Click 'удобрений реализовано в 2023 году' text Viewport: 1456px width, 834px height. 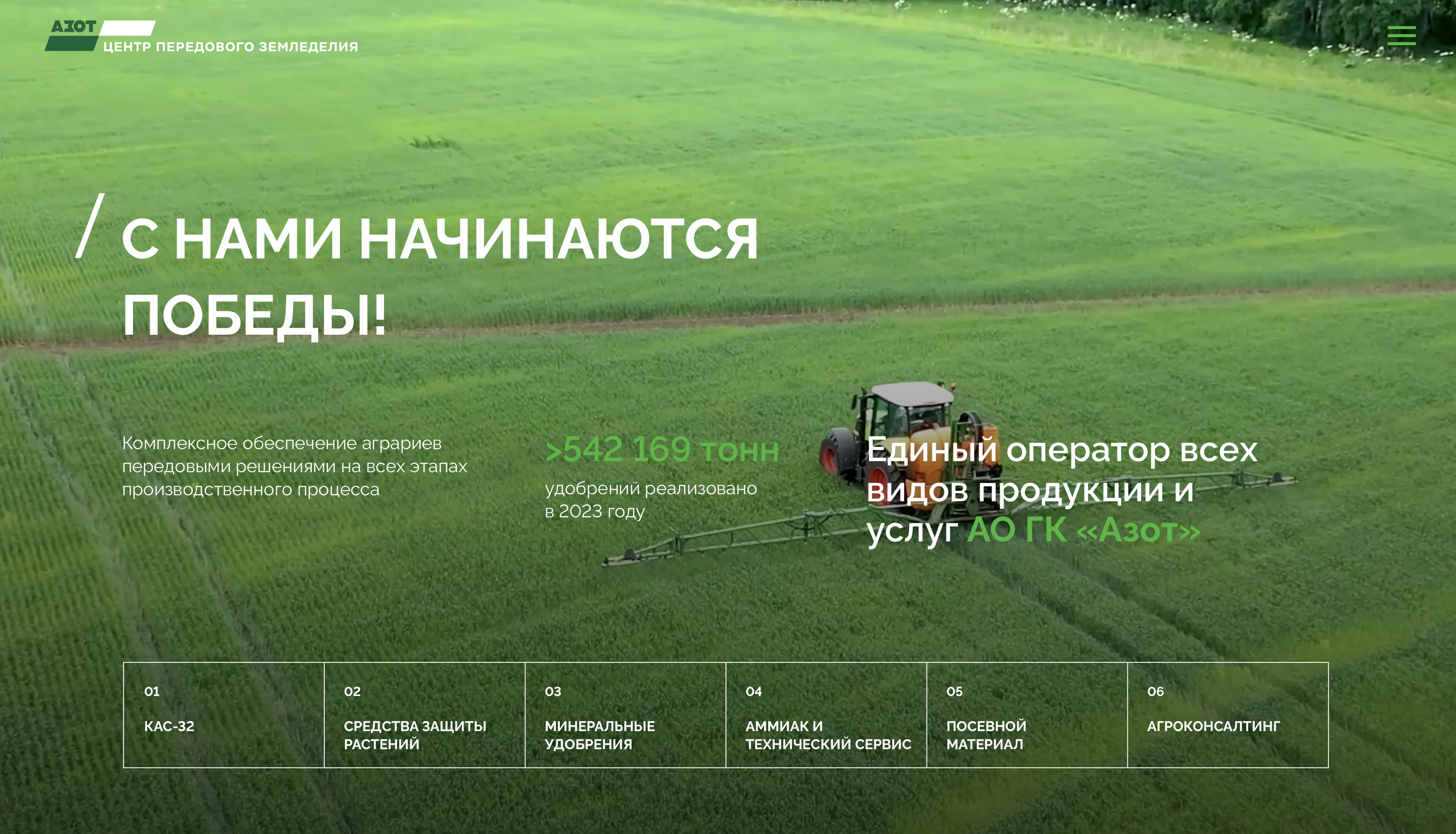(651, 499)
